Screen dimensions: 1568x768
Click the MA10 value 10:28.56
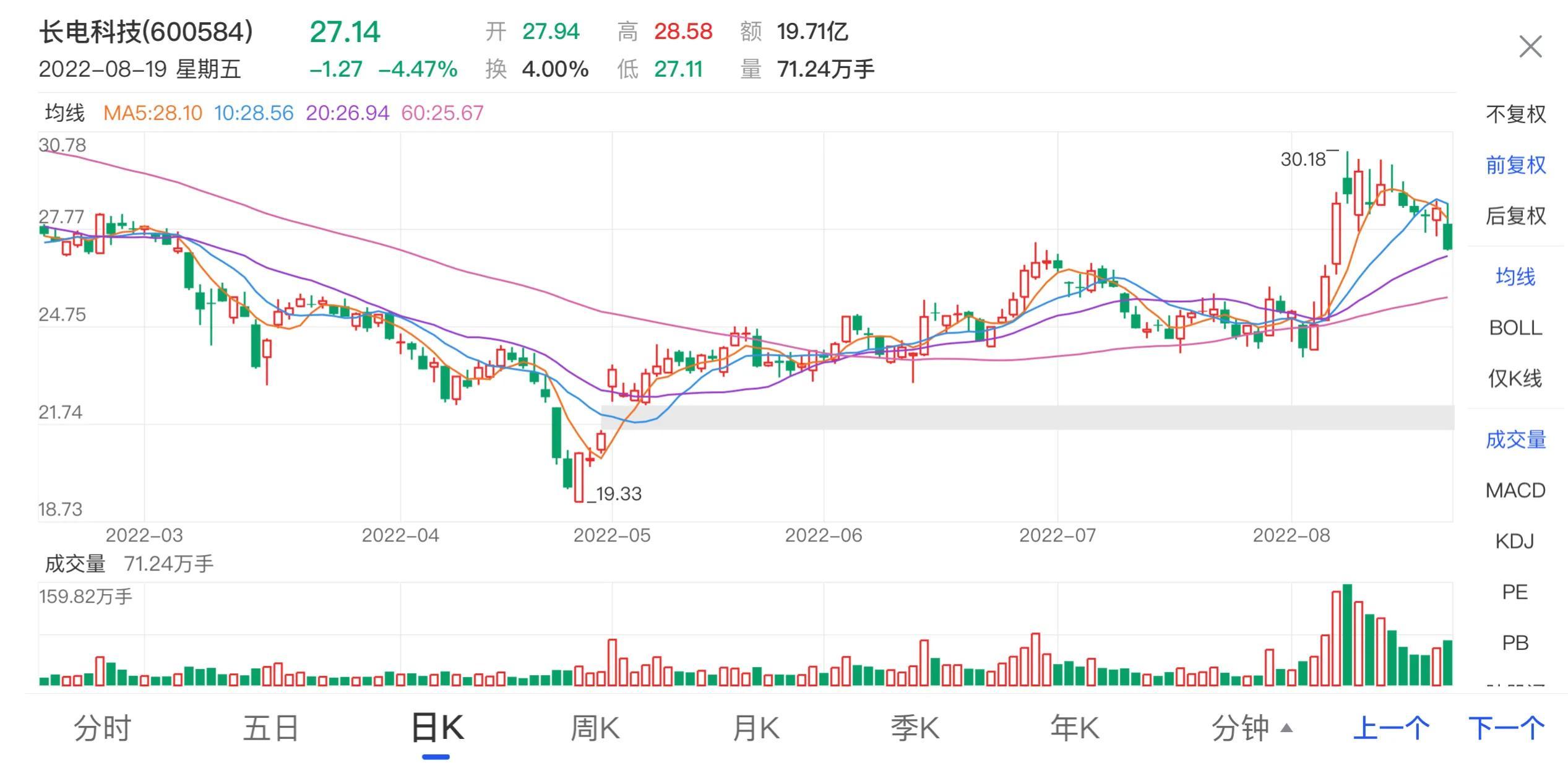pos(254,113)
